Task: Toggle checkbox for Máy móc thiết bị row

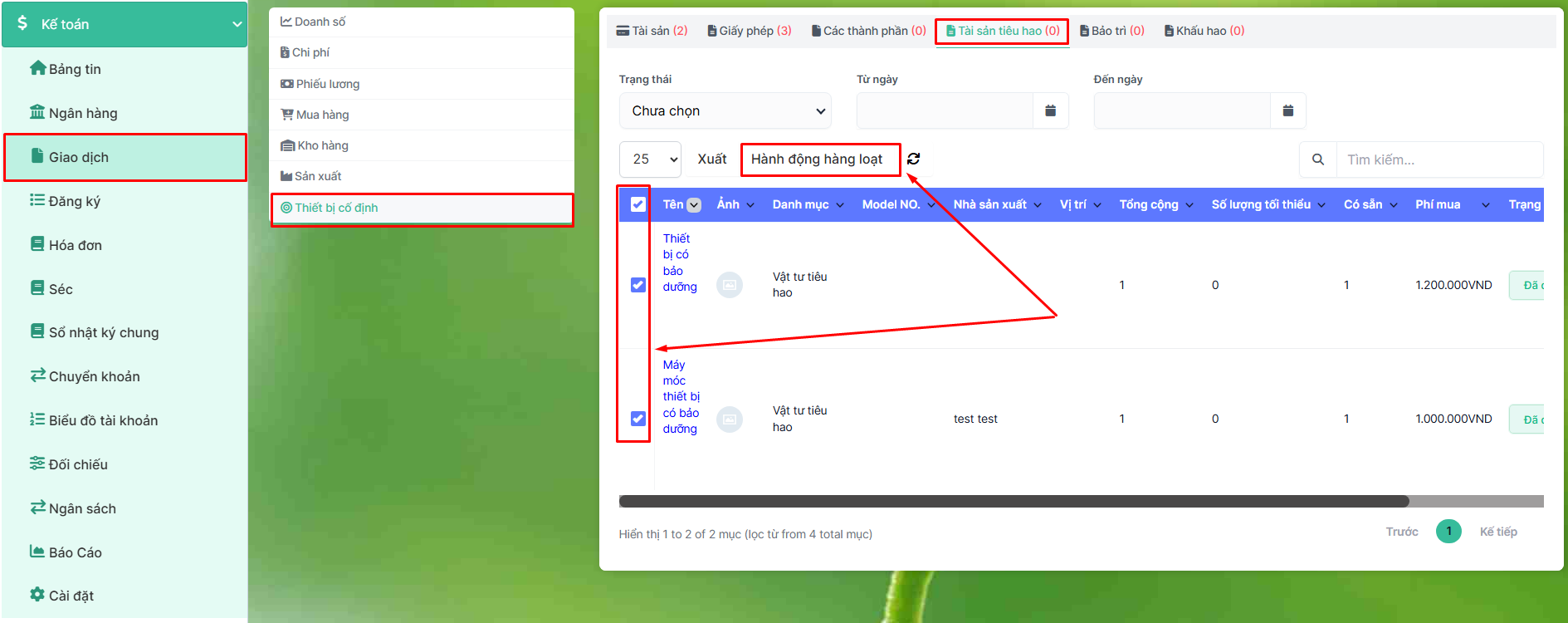Action: tap(637, 419)
